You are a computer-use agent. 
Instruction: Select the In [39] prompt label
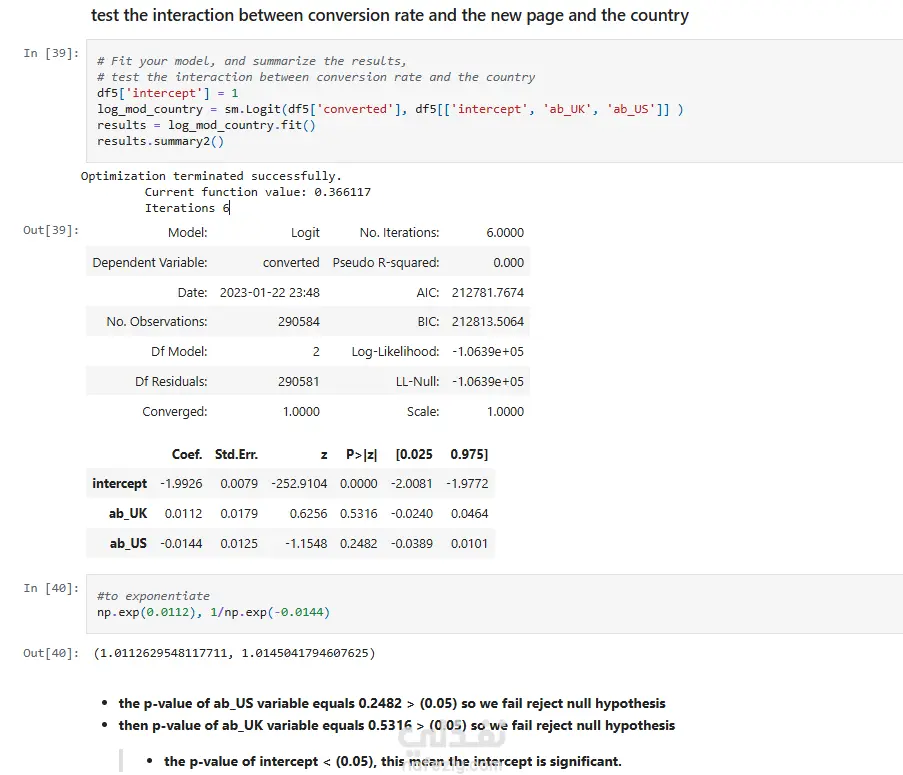tap(51, 53)
